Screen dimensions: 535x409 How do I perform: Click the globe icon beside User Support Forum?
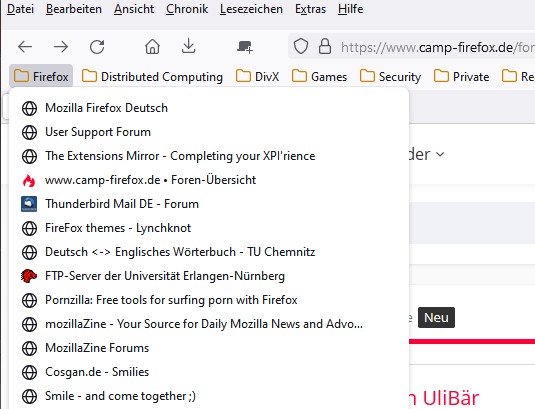tap(29, 132)
